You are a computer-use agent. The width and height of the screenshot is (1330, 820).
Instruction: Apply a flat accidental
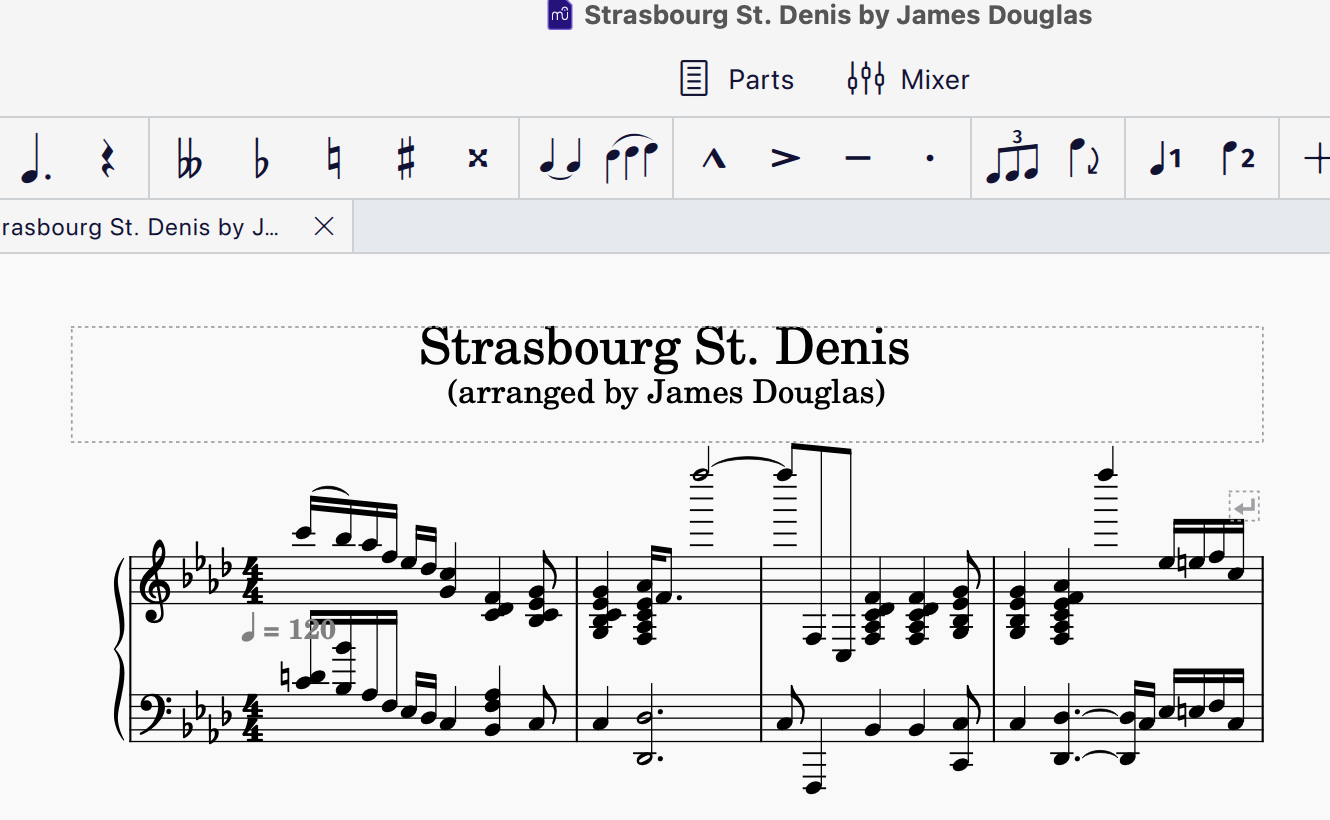click(260, 158)
